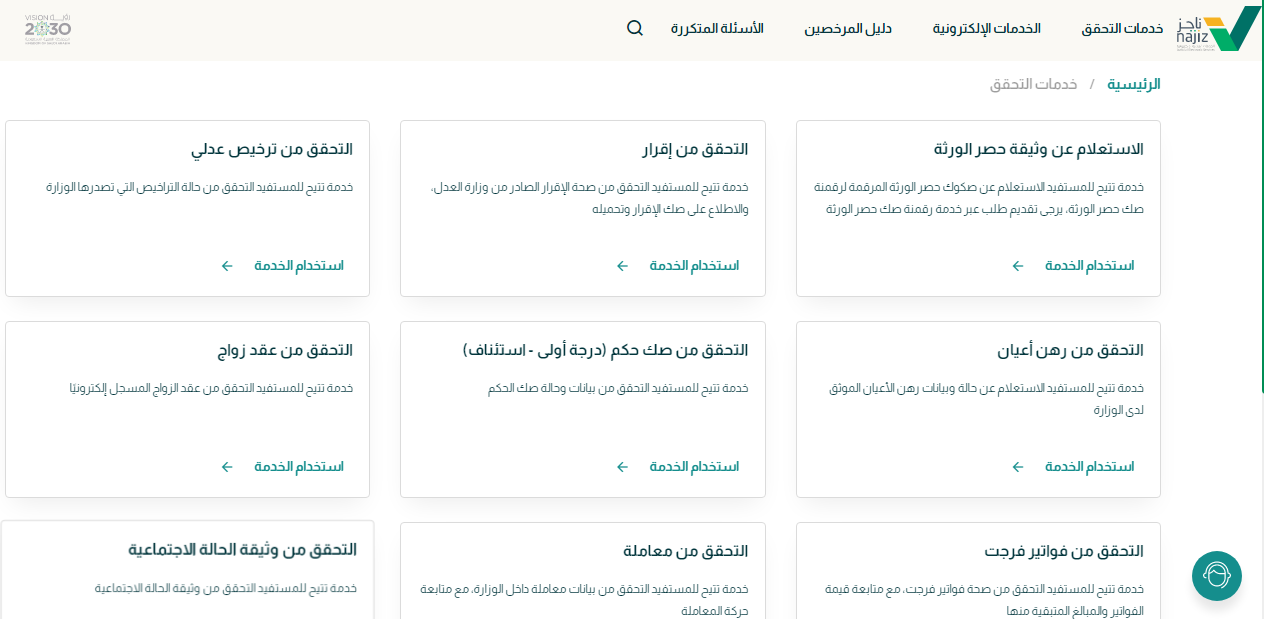Go to الرئيسية breadcrumb link
This screenshot has width=1264, height=619.
[1133, 84]
